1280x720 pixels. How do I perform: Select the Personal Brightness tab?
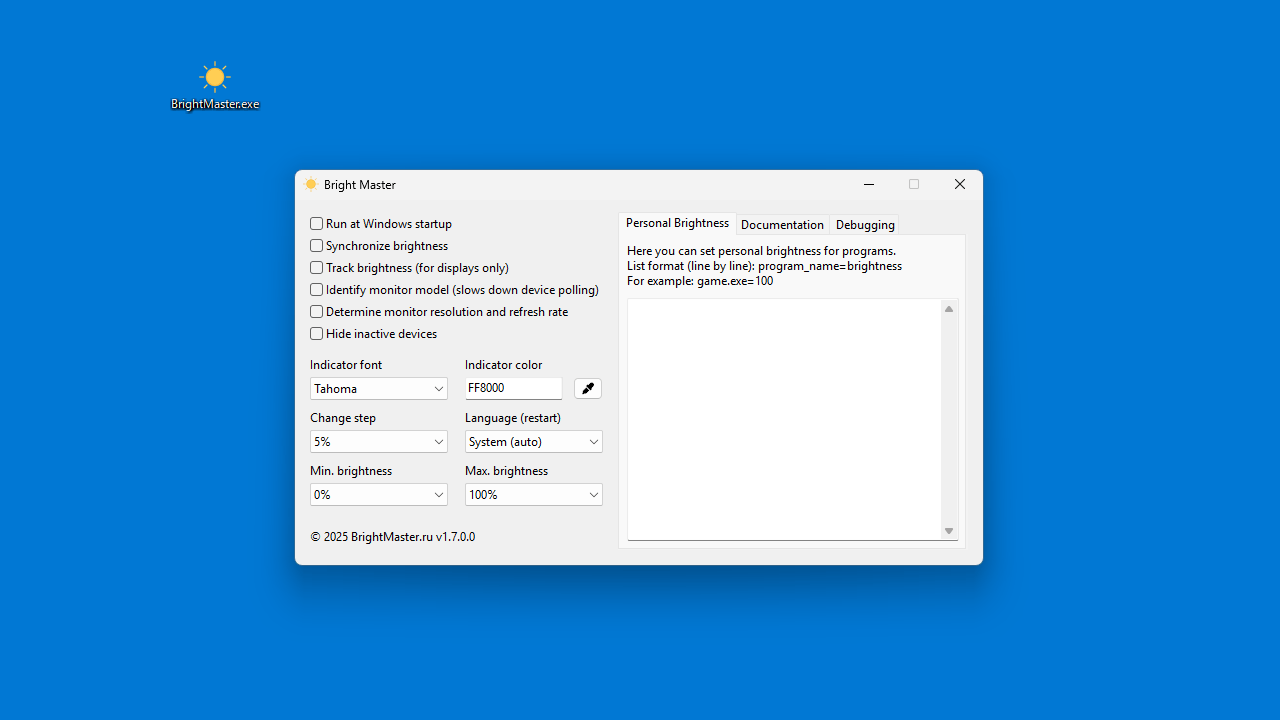[677, 223]
